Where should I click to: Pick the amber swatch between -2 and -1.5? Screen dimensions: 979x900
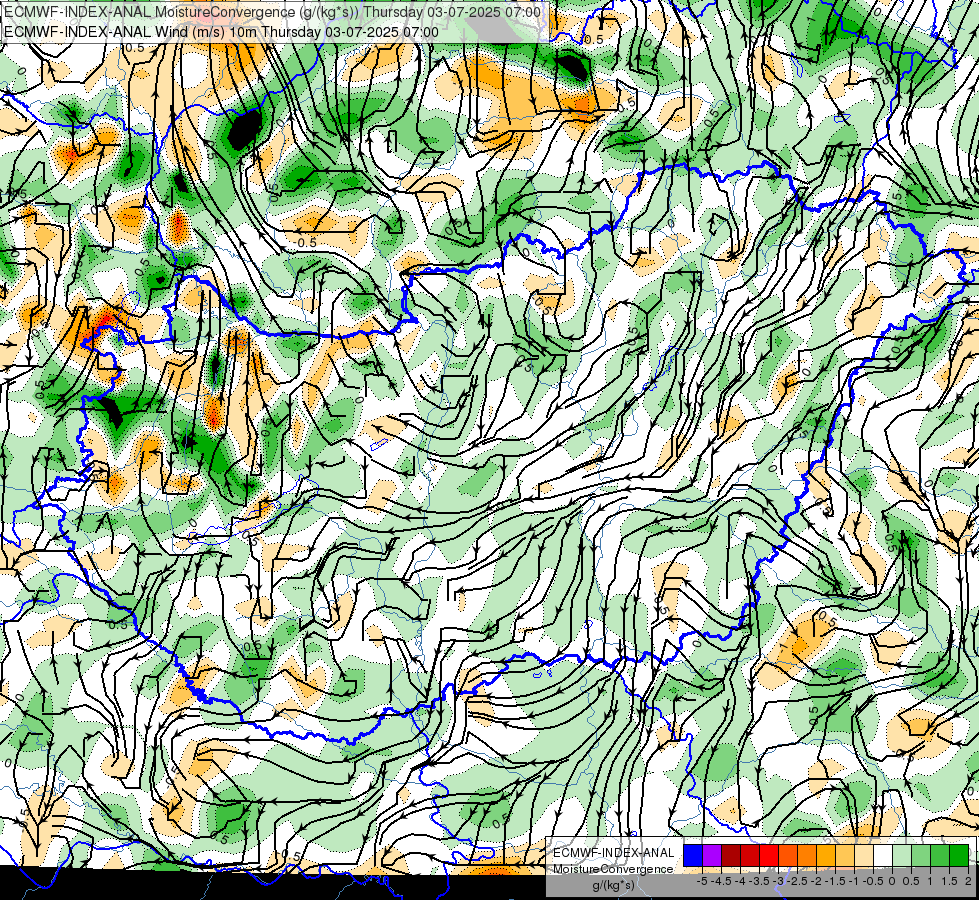click(x=827, y=856)
